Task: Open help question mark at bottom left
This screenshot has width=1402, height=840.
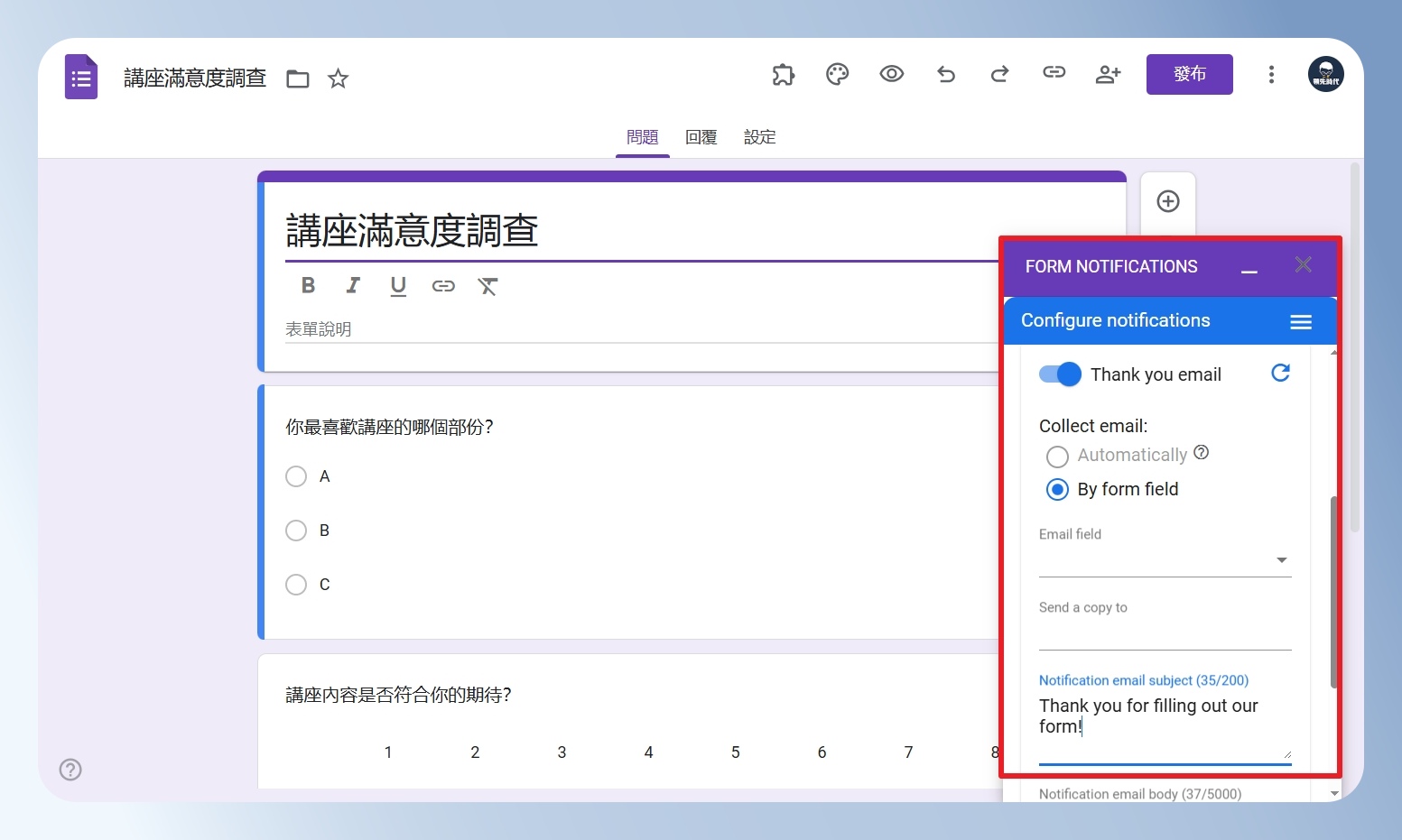Action: click(70, 770)
